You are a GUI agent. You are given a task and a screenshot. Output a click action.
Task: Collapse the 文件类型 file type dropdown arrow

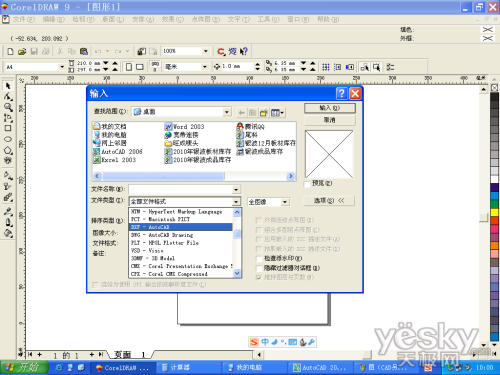point(236,202)
